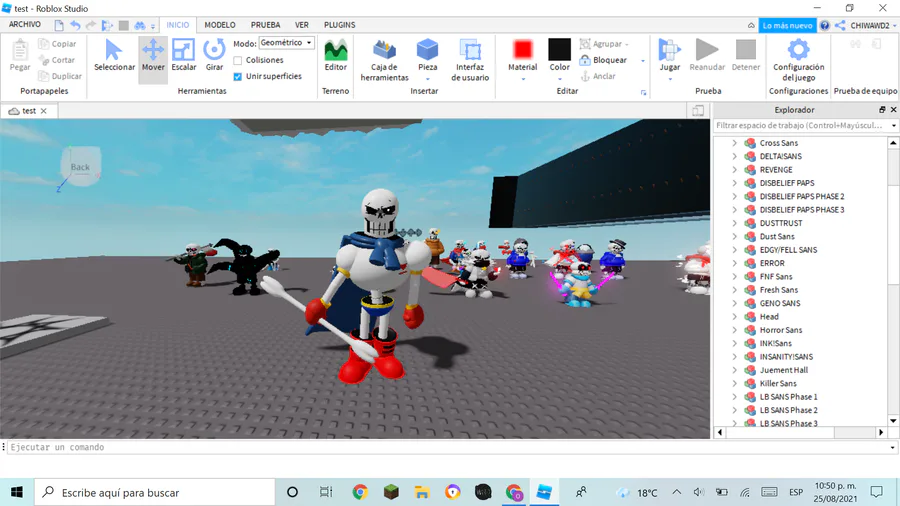Viewport: 900px width, 506px height.
Task: Select FNF Sans in Explorador
Action: (775, 277)
